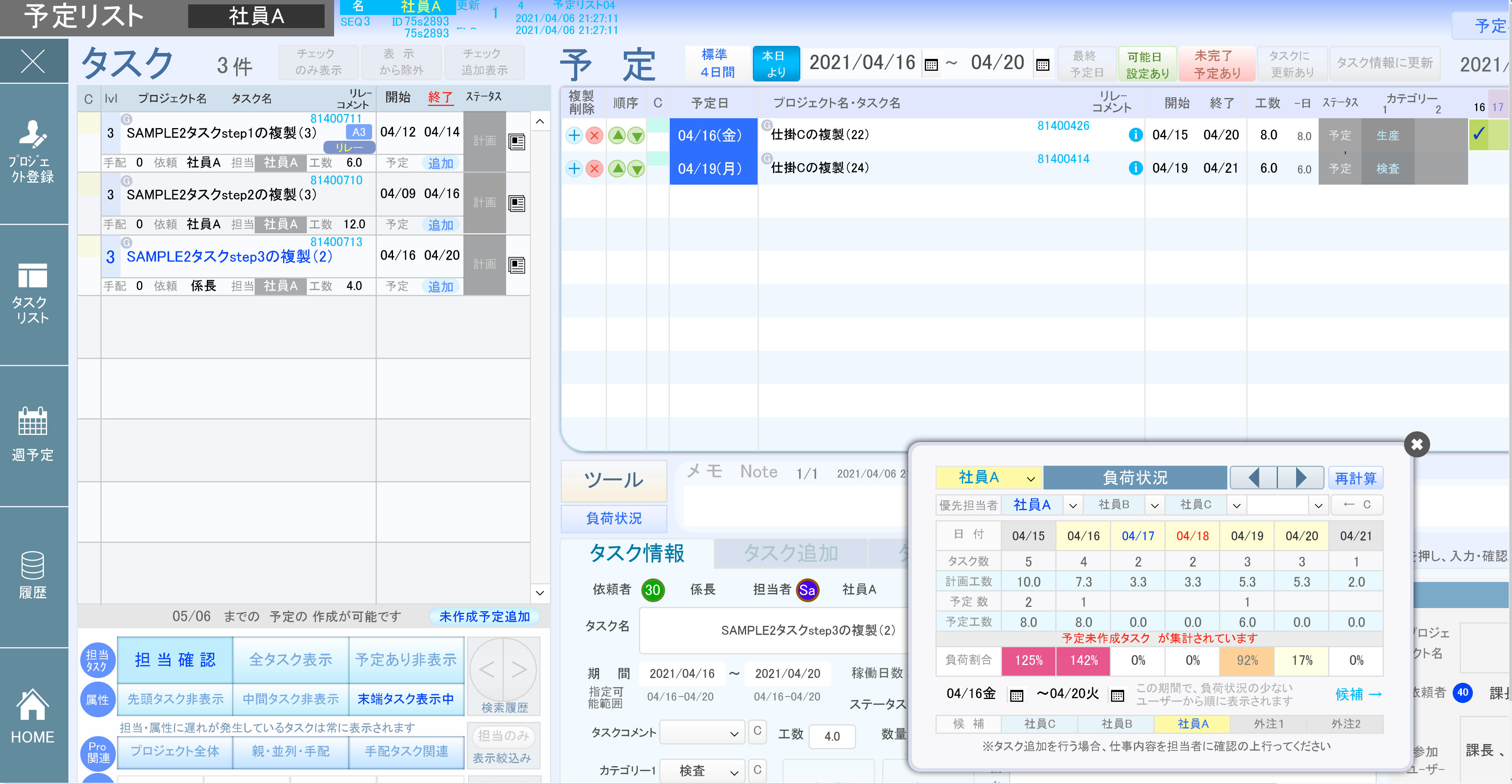The width and height of the screenshot is (1512, 784).
Task: Open 負荷状況 tool button
Action: click(614, 518)
